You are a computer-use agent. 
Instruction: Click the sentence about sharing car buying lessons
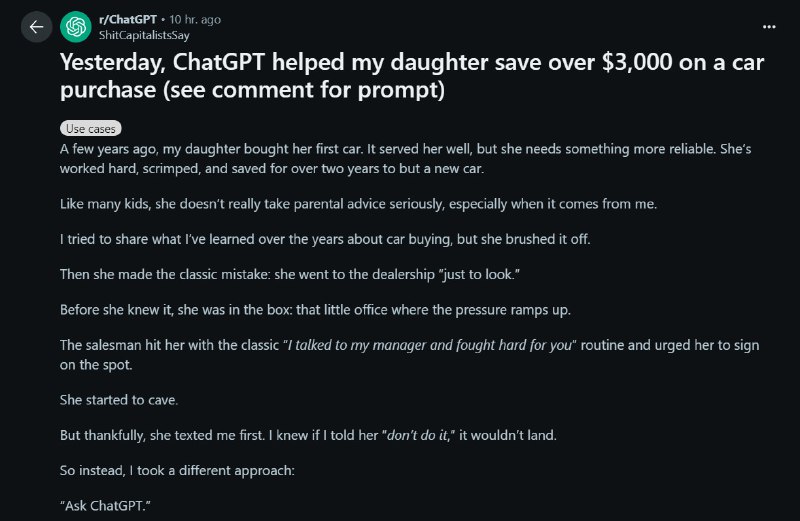325,239
